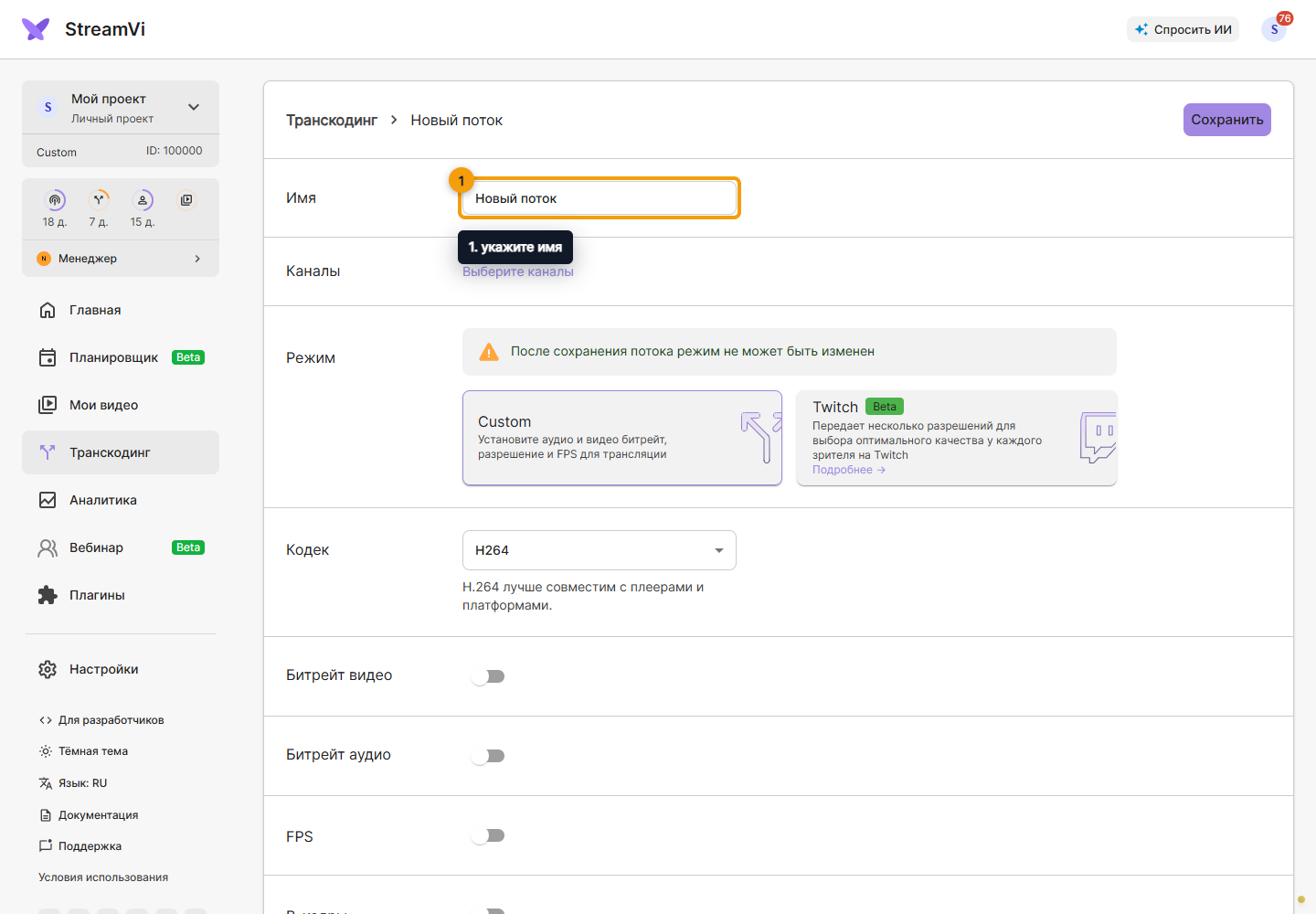Screen dimensions: 1316x914
Task: Click the Имя field containing Новый поток
Action: click(x=600, y=198)
